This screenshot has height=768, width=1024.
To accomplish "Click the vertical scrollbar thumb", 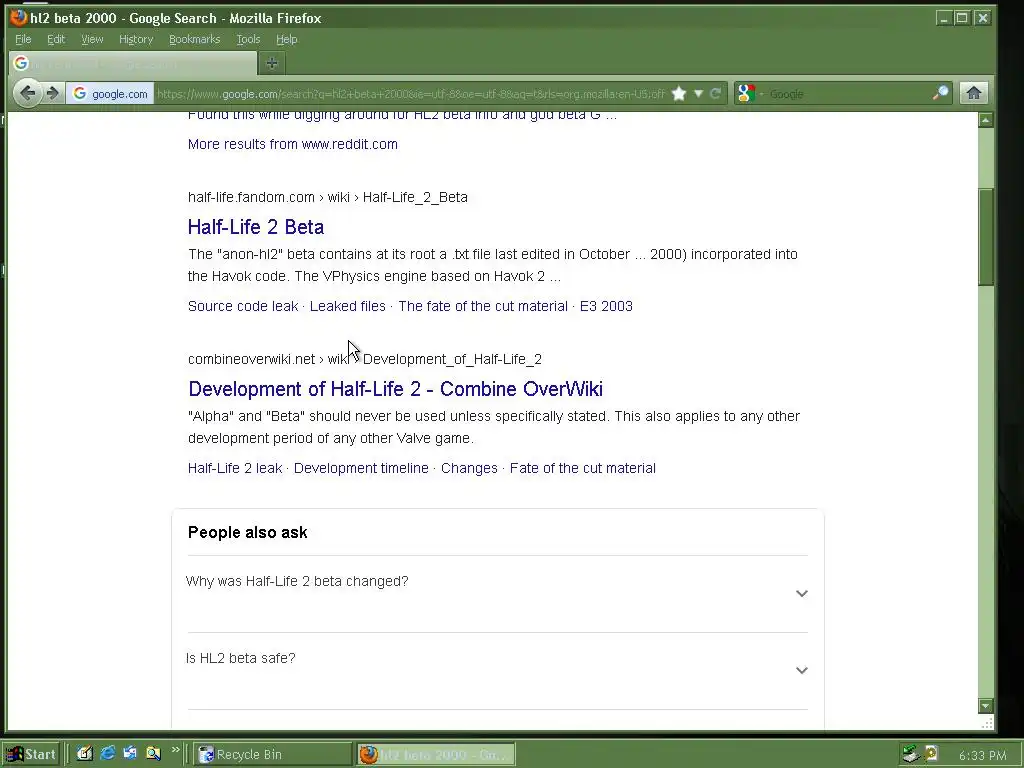I will coord(985,236).
